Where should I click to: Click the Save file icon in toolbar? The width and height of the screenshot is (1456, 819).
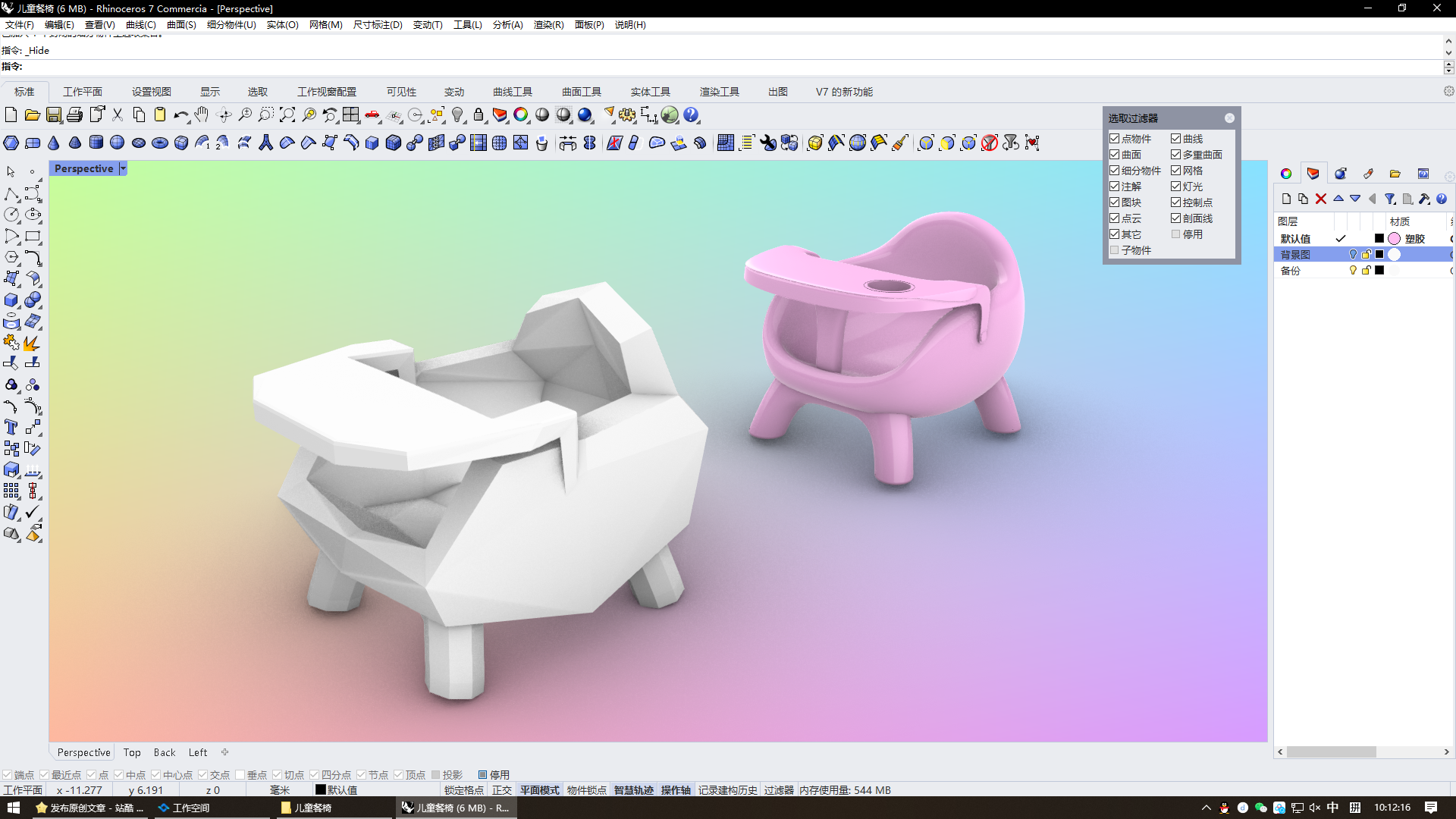click(x=54, y=115)
